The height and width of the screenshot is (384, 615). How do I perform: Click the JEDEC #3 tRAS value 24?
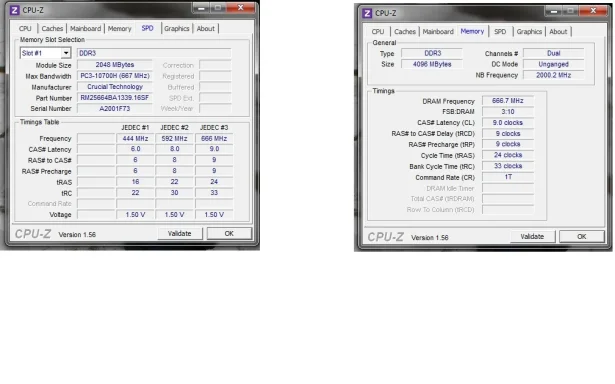(214, 182)
